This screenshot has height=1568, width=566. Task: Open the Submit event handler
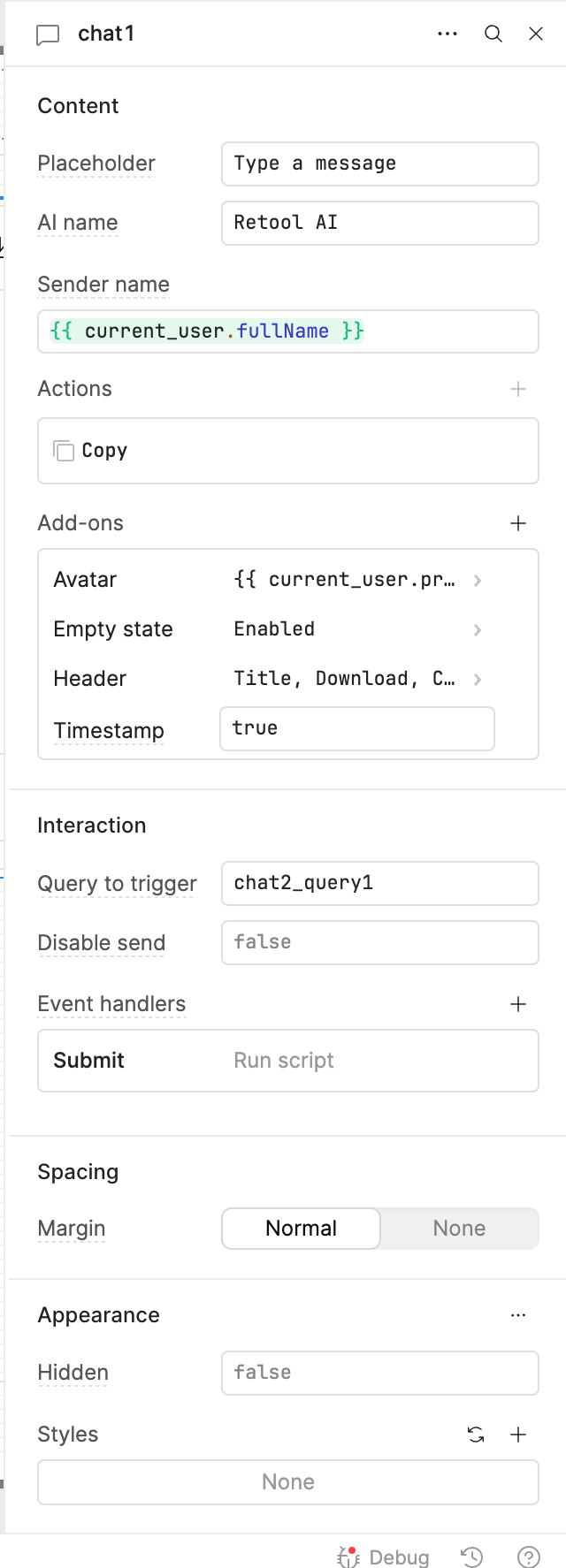tap(288, 1061)
